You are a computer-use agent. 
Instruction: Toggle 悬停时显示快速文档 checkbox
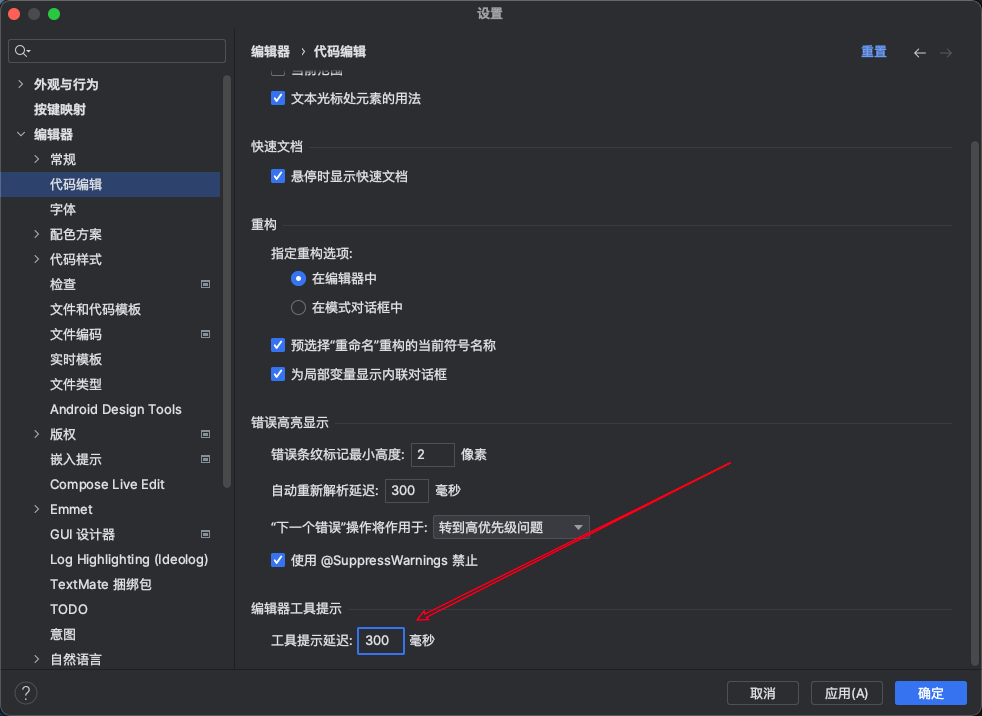click(x=279, y=176)
